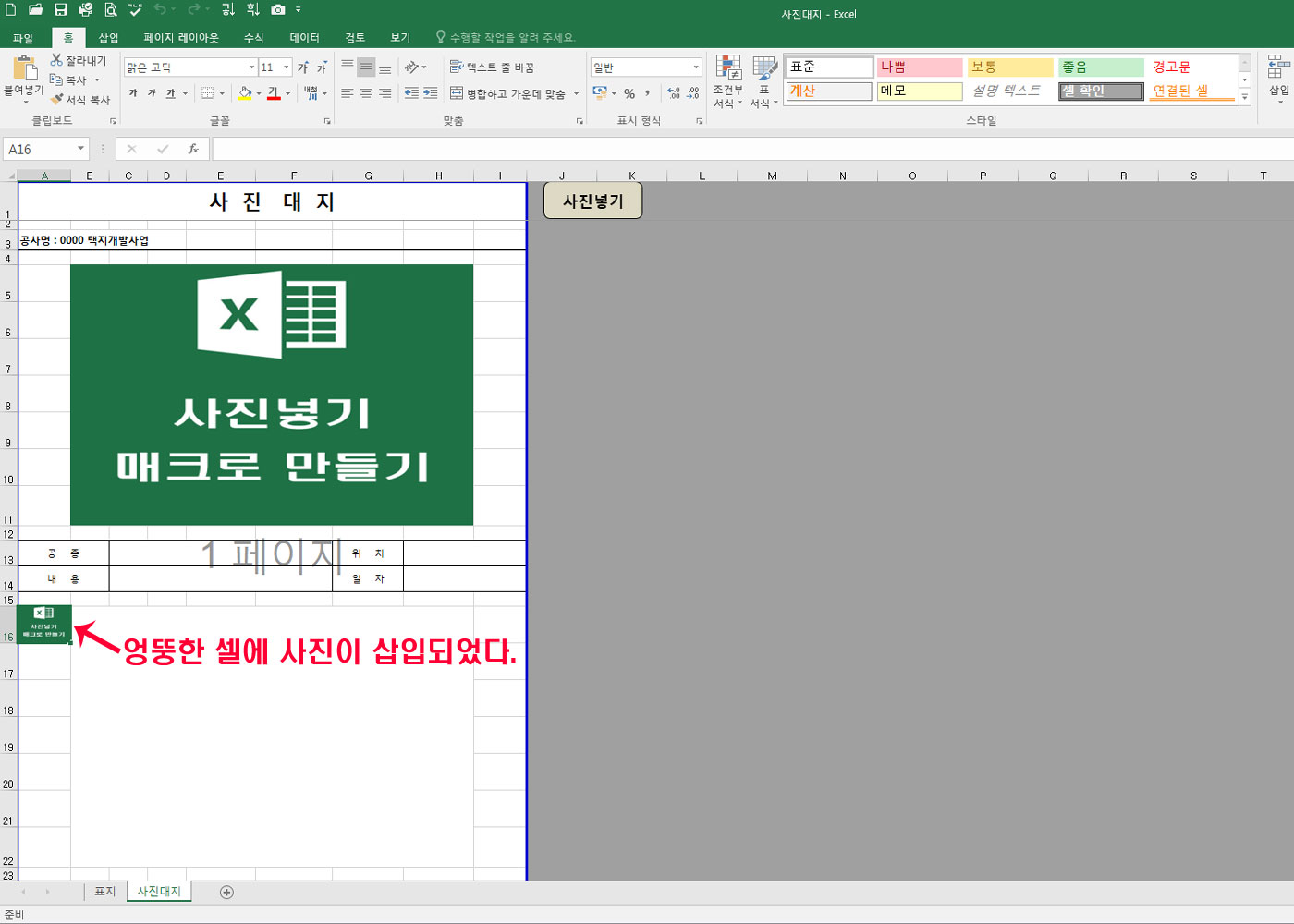This screenshot has width=1294, height=924.
Task: Switch to the View (보기) tab
Action: tap(400, 38)
